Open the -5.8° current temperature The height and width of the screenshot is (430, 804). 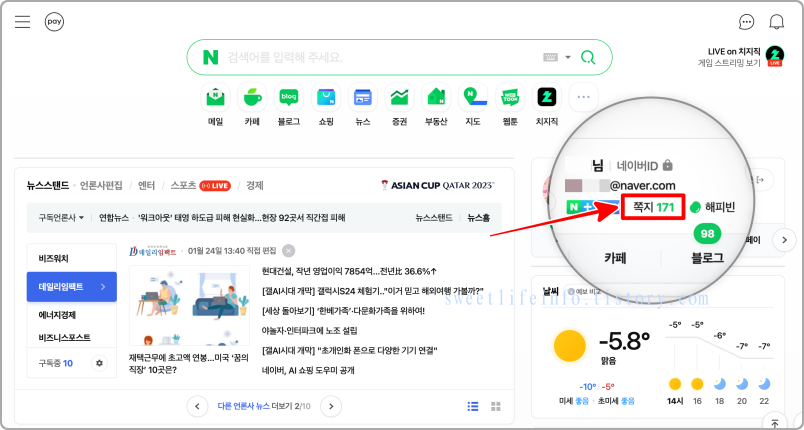625,342
